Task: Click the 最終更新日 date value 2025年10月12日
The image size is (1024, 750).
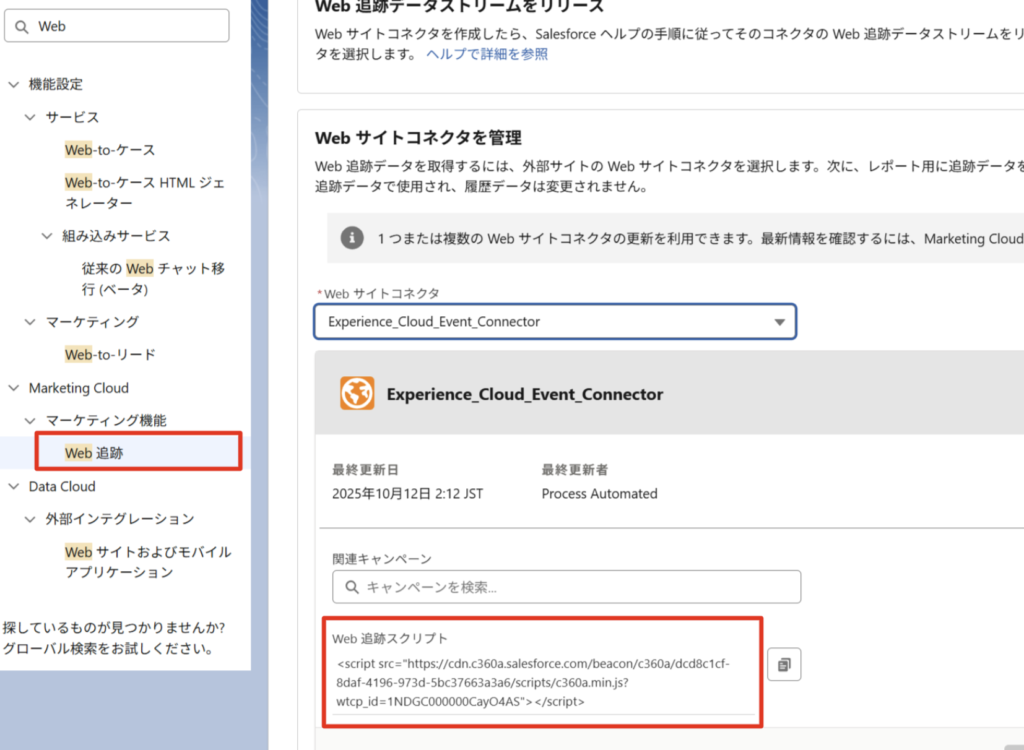Action: [x=408, y=494]
